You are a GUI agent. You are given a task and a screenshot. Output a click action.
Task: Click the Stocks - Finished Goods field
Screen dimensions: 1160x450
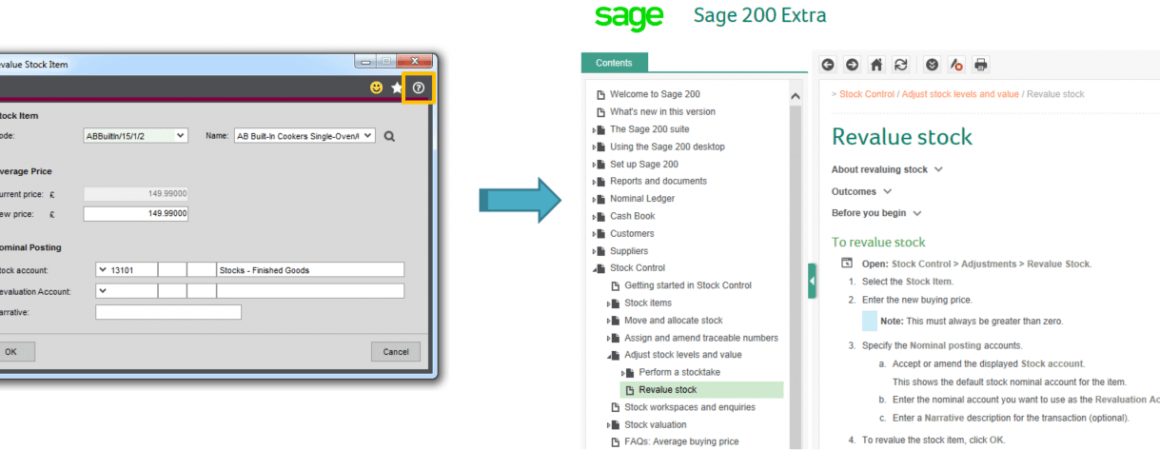point(311,270)
